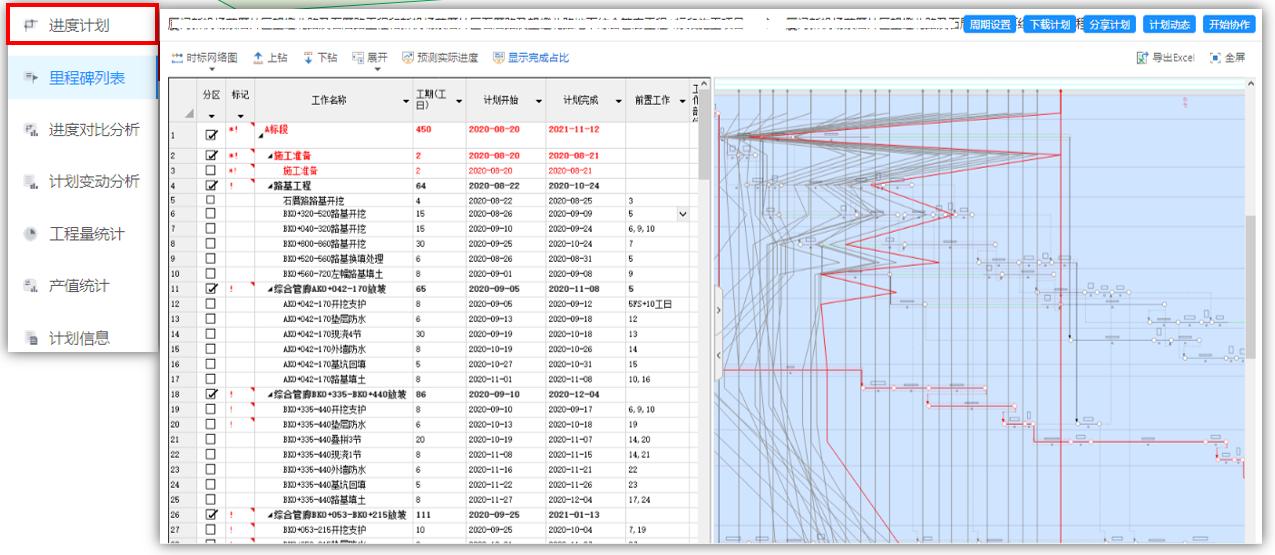The height and width of the screenshot is (555, 1275).
Task: Open the 标记 column filter arrow
Action: click(x=239, y=116)
